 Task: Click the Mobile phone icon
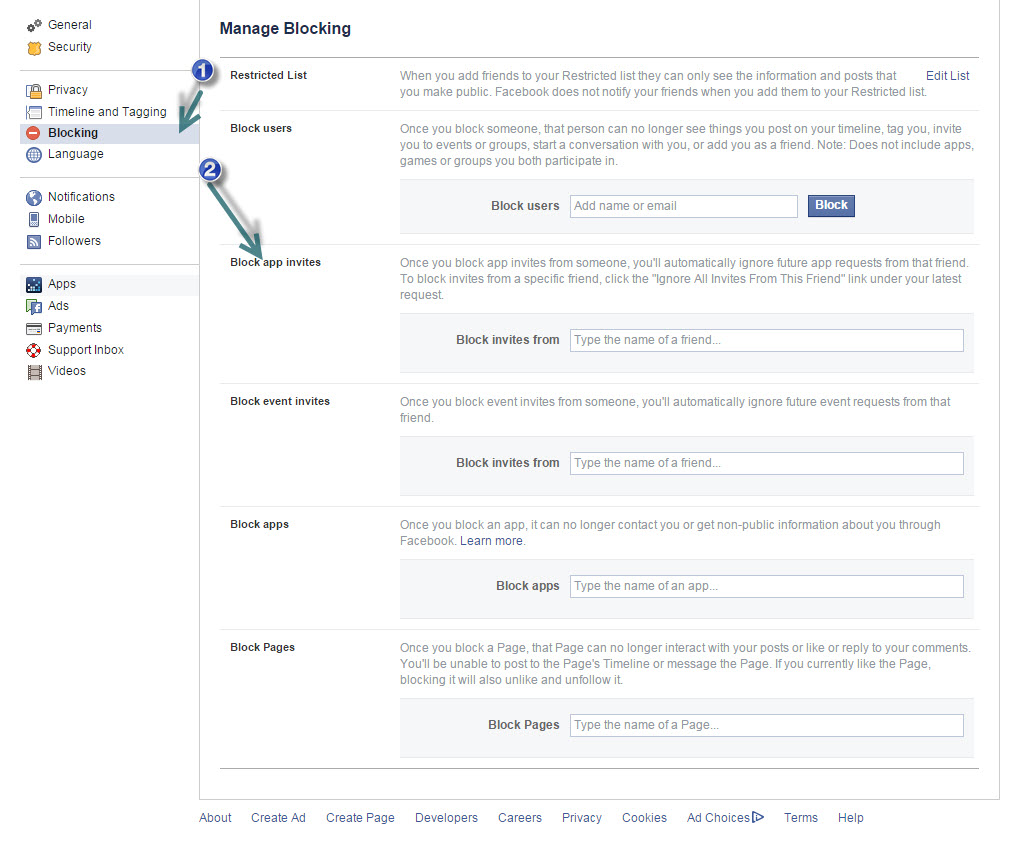click(34, 219)
